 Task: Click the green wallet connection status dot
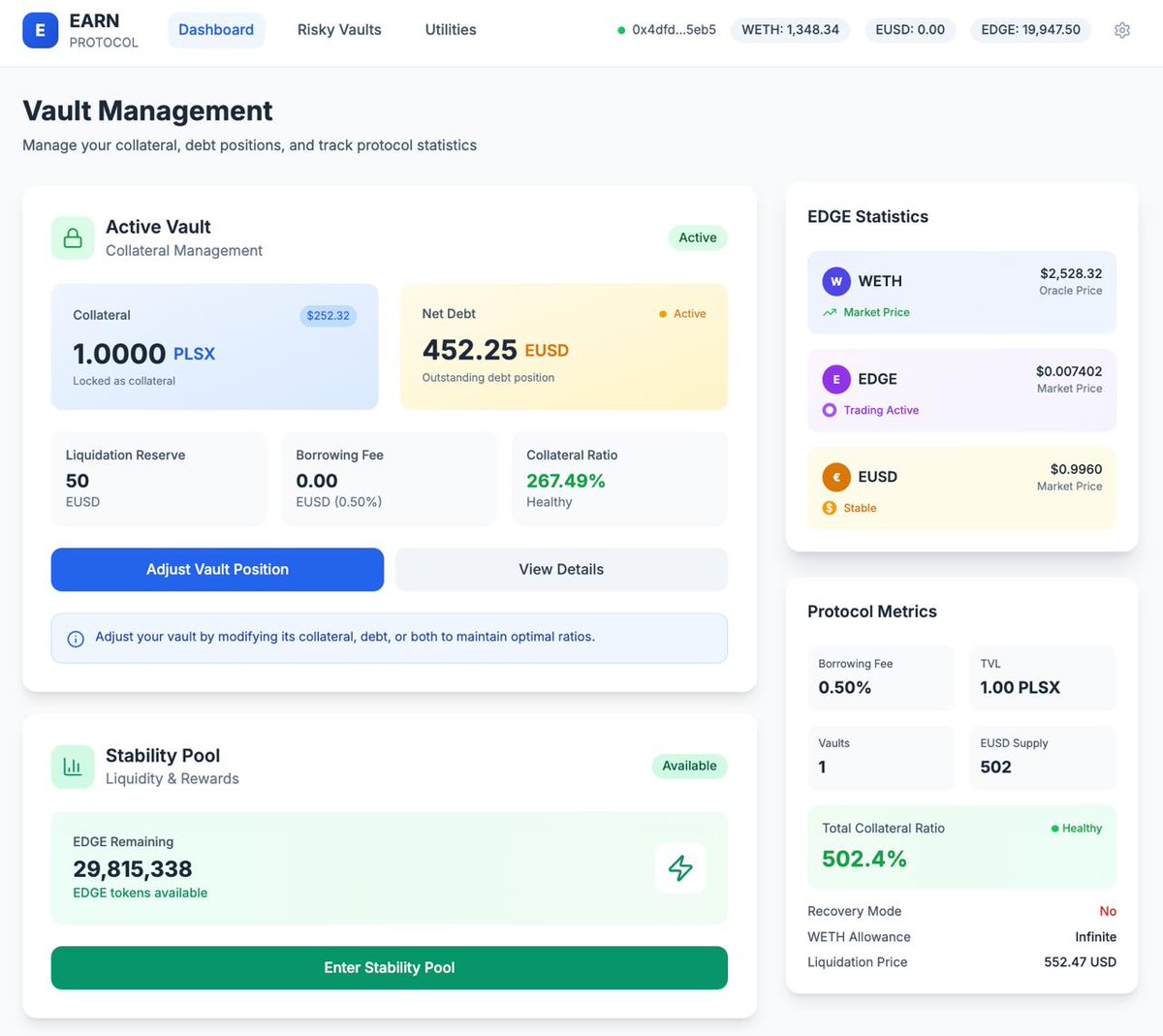point(621,30)
